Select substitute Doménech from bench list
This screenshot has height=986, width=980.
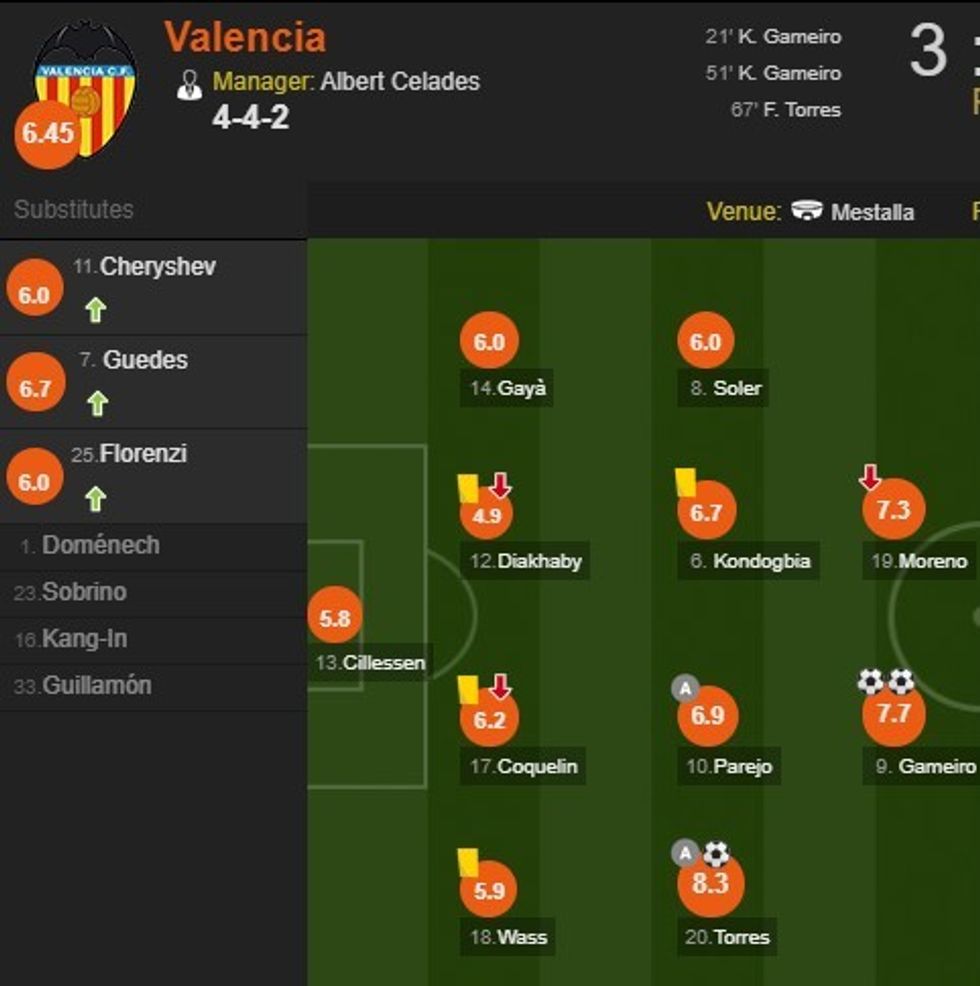pos(100,546)
